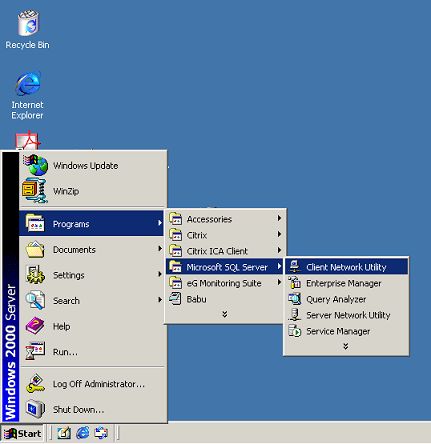Viewport: 431px width, 444px height.
Task: Click the Run hourglass icon
Action: click(35, 351)
